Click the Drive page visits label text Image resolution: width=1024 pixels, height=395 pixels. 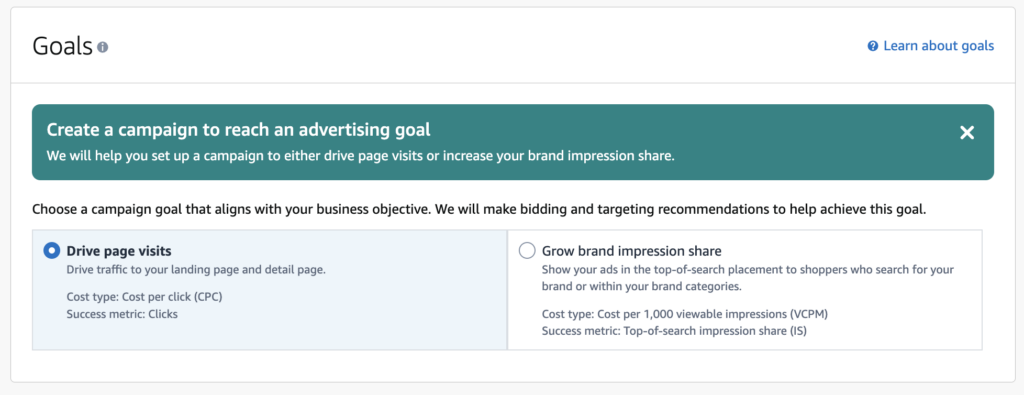(120, 251)
